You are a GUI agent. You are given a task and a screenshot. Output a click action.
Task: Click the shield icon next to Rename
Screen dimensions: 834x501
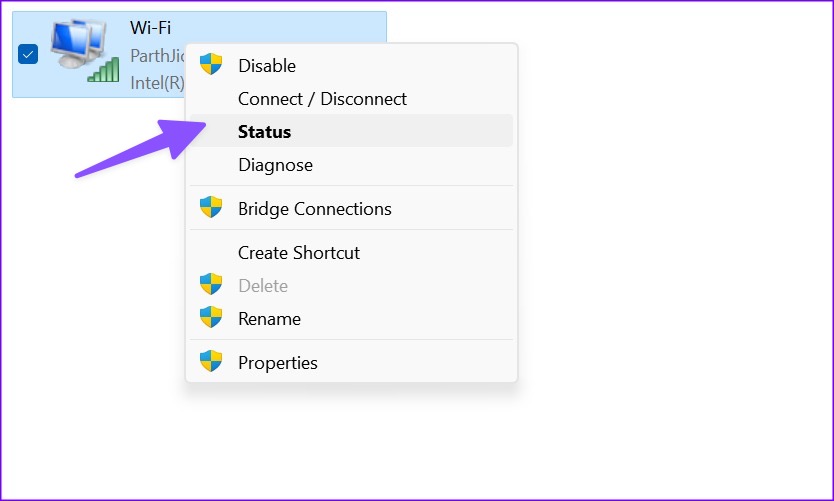pyautogui.click(x=211, y=318)
